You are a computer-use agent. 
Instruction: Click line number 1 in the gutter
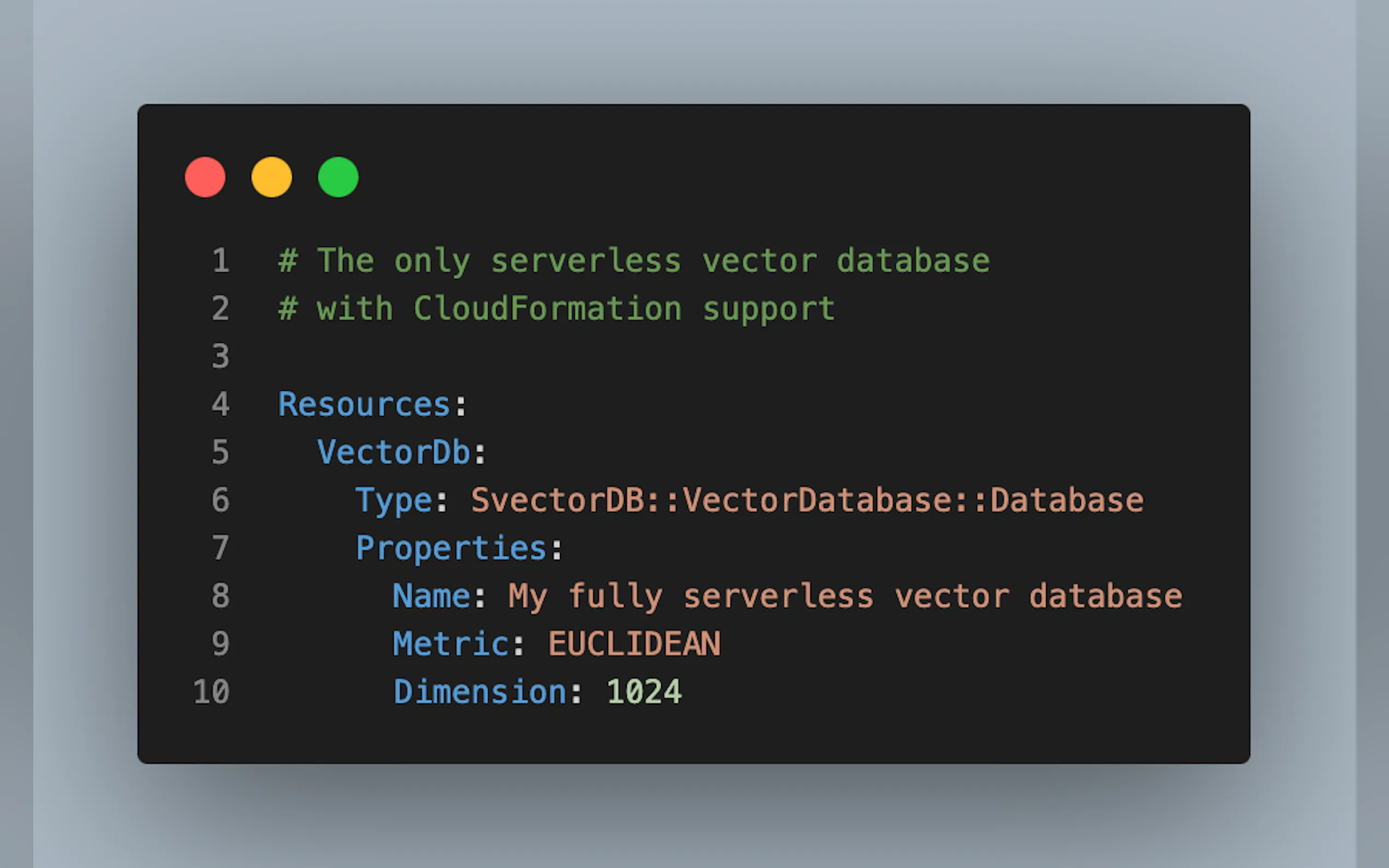pos(221,261)
